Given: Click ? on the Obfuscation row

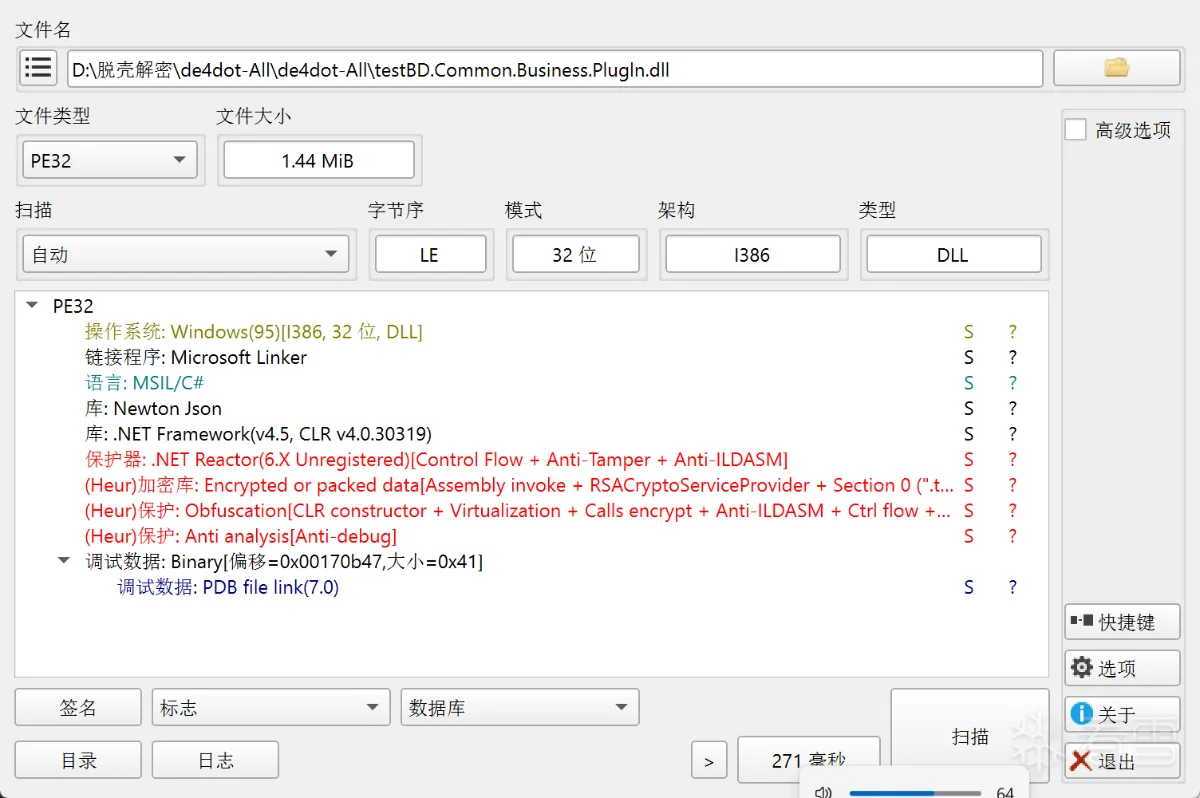Looking at the screenshot, I should (x=1012, y=511).
